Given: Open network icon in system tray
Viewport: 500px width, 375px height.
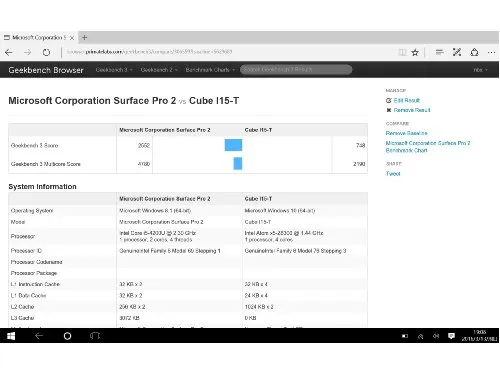Looking at the screenshot, I should click(421, 336).
